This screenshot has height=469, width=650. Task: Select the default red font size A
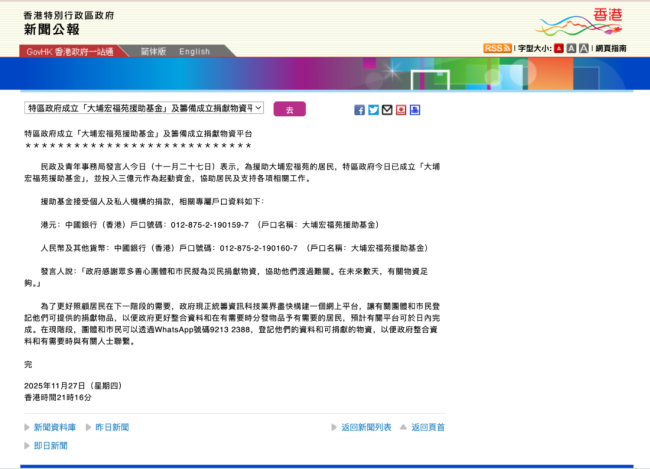click(x=558, y=48)
